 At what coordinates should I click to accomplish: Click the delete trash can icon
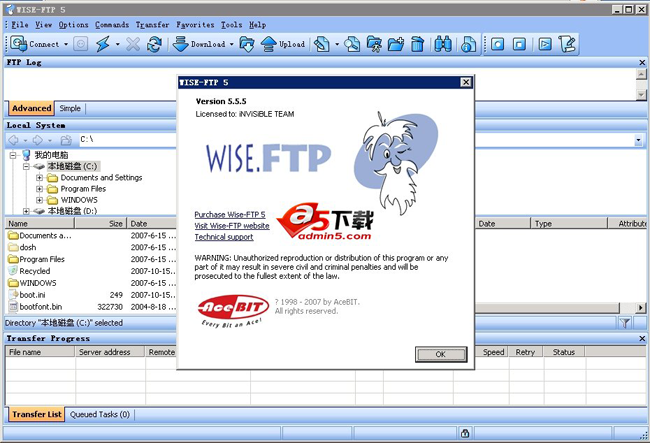(417, 44)
